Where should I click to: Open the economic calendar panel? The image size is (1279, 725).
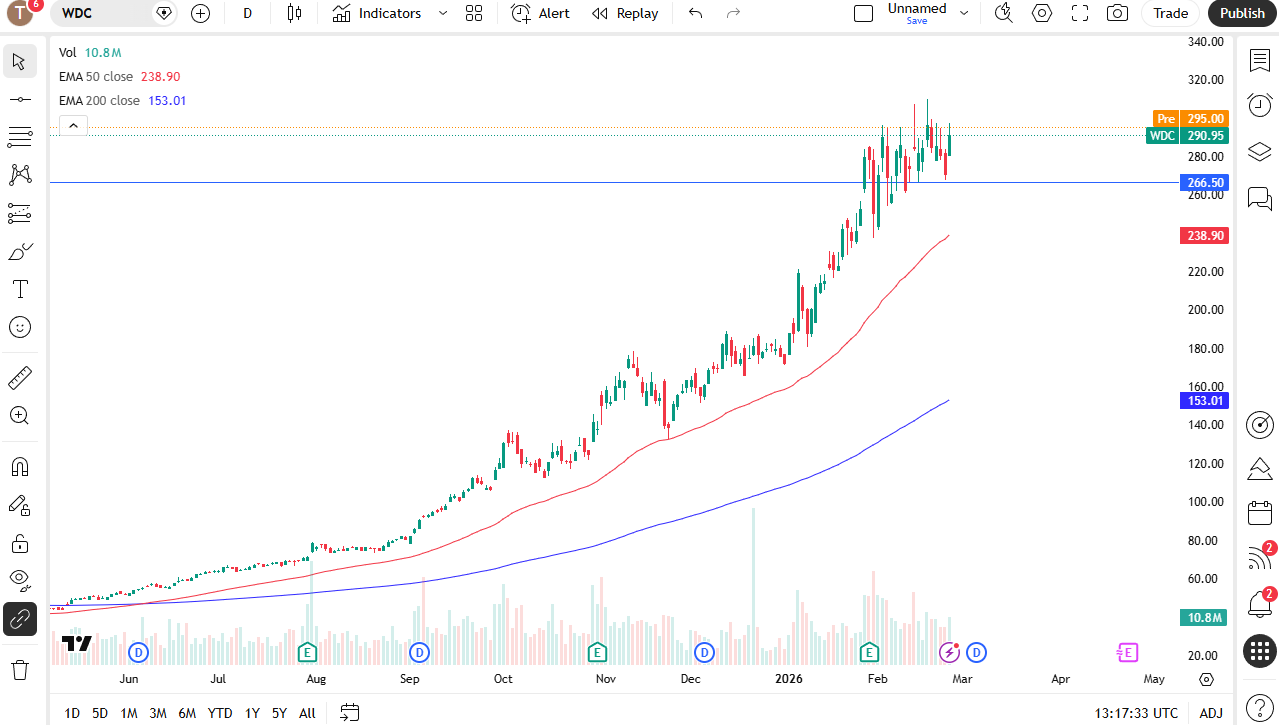point(1259,514)
